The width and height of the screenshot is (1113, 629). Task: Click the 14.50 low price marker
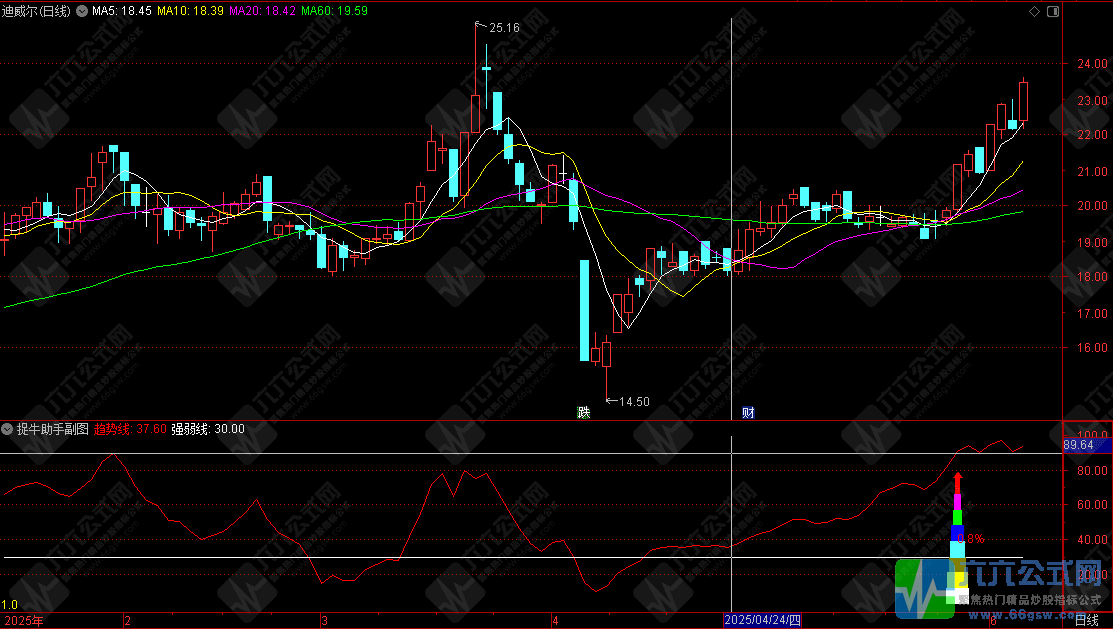tap(634, 402)
